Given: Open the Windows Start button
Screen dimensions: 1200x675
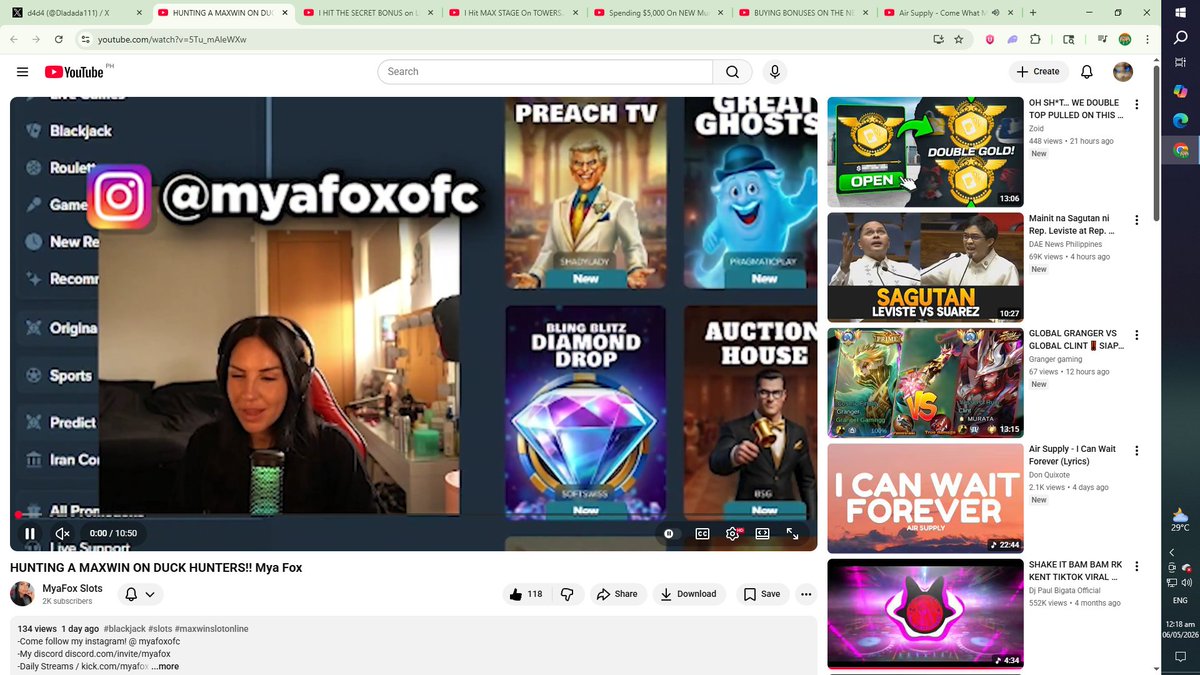Looking at the screenshot, I should pos(1180,12).
